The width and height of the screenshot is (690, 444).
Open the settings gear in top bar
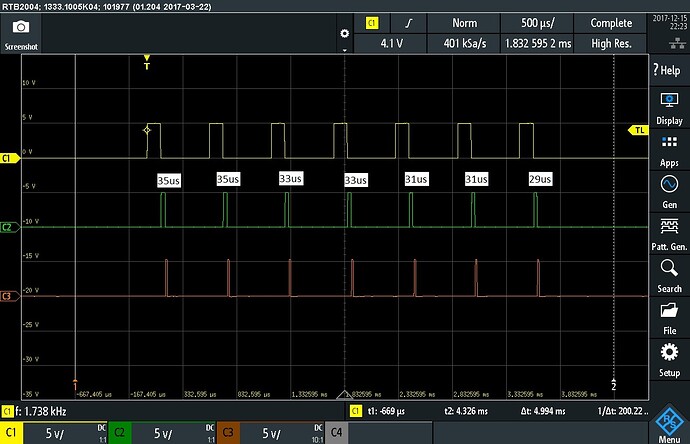(345, 33)
